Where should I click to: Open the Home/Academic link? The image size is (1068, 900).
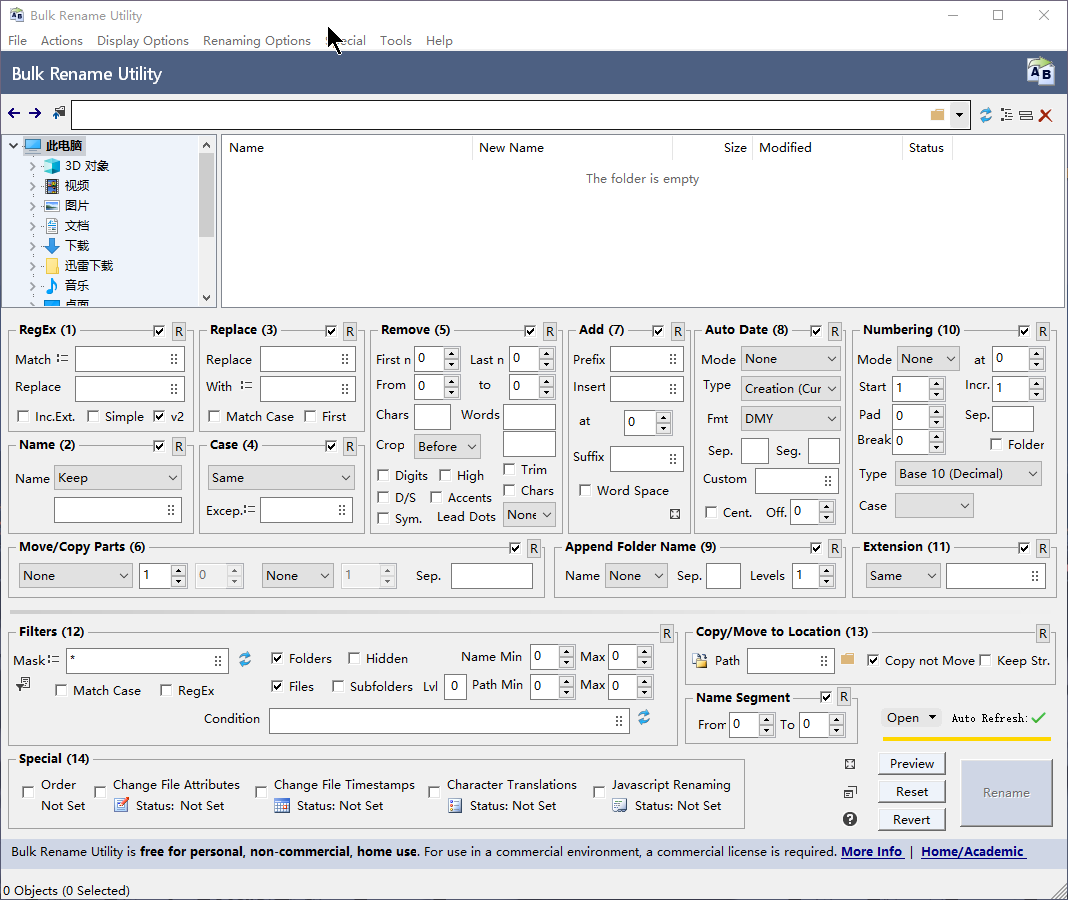(x=972, y=852)
